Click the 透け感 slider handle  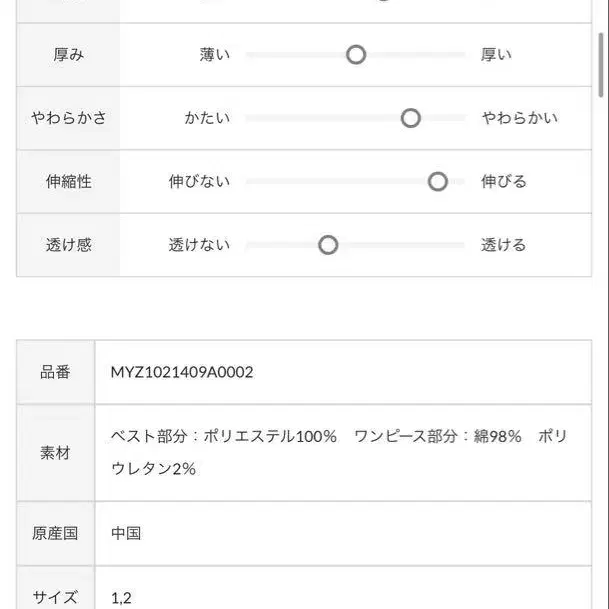[x=328, y=245]
